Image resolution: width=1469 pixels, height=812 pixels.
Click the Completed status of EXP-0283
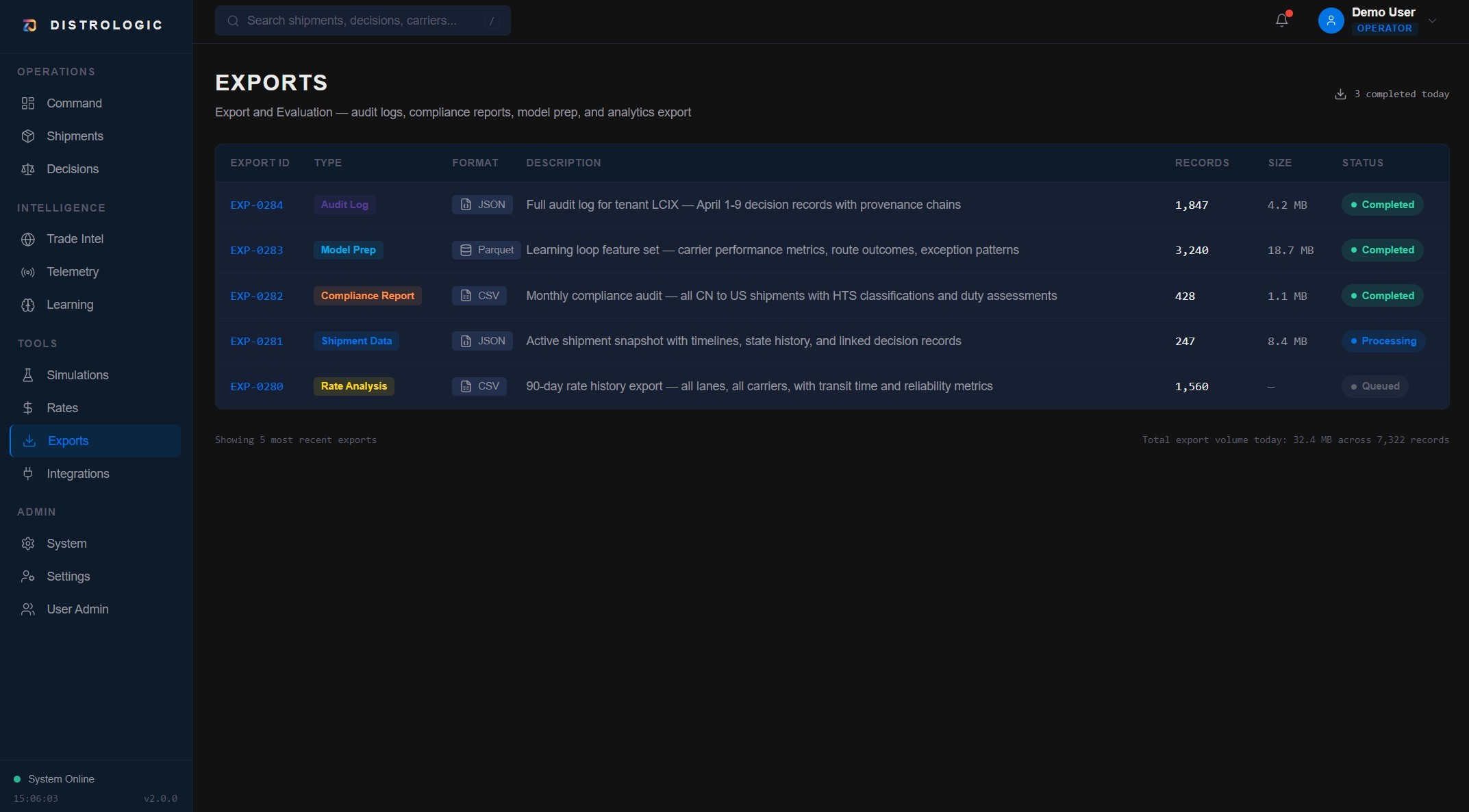click(x=1382, y=250)
